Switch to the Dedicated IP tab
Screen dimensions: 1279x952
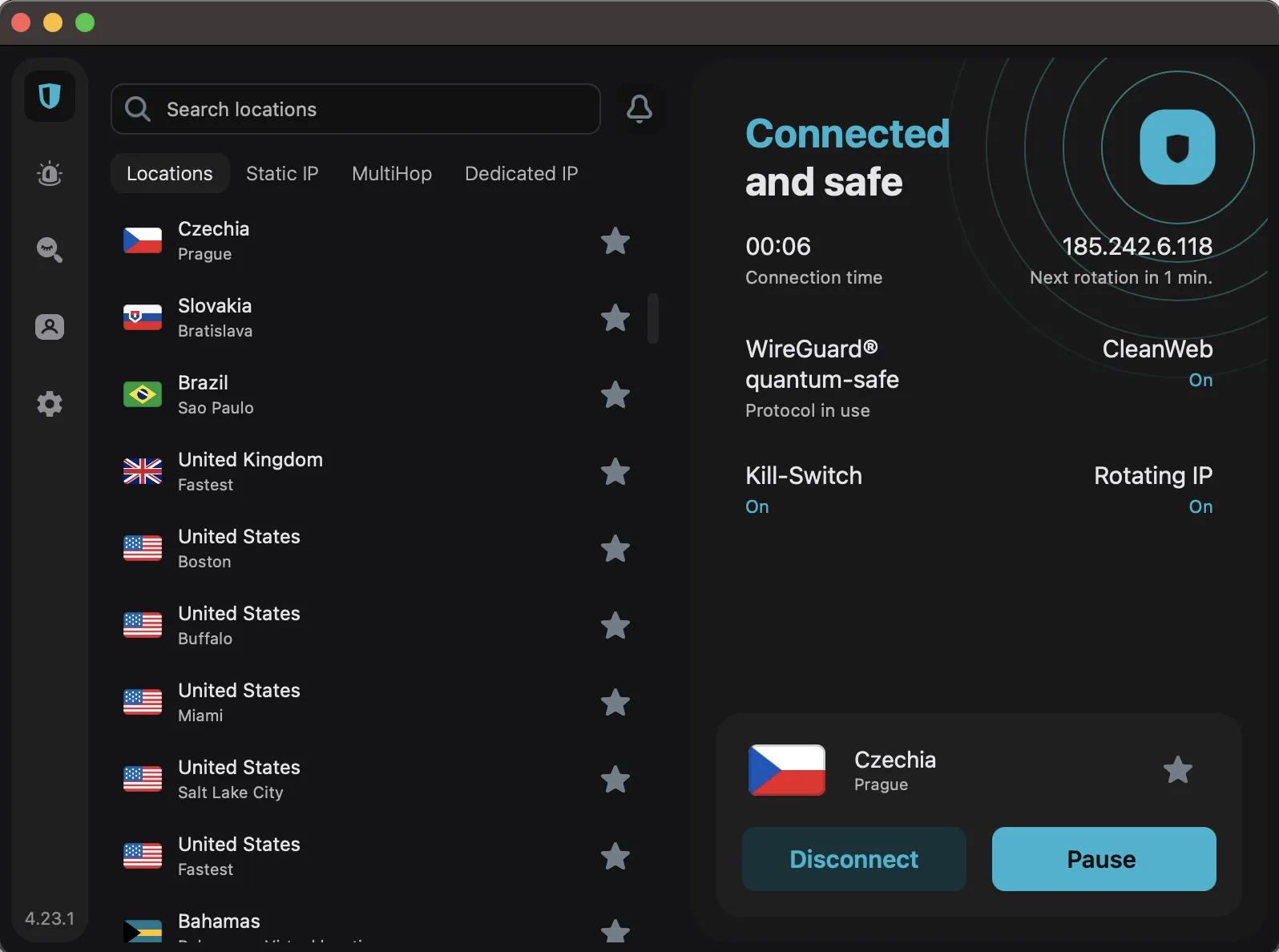point(522,173)
